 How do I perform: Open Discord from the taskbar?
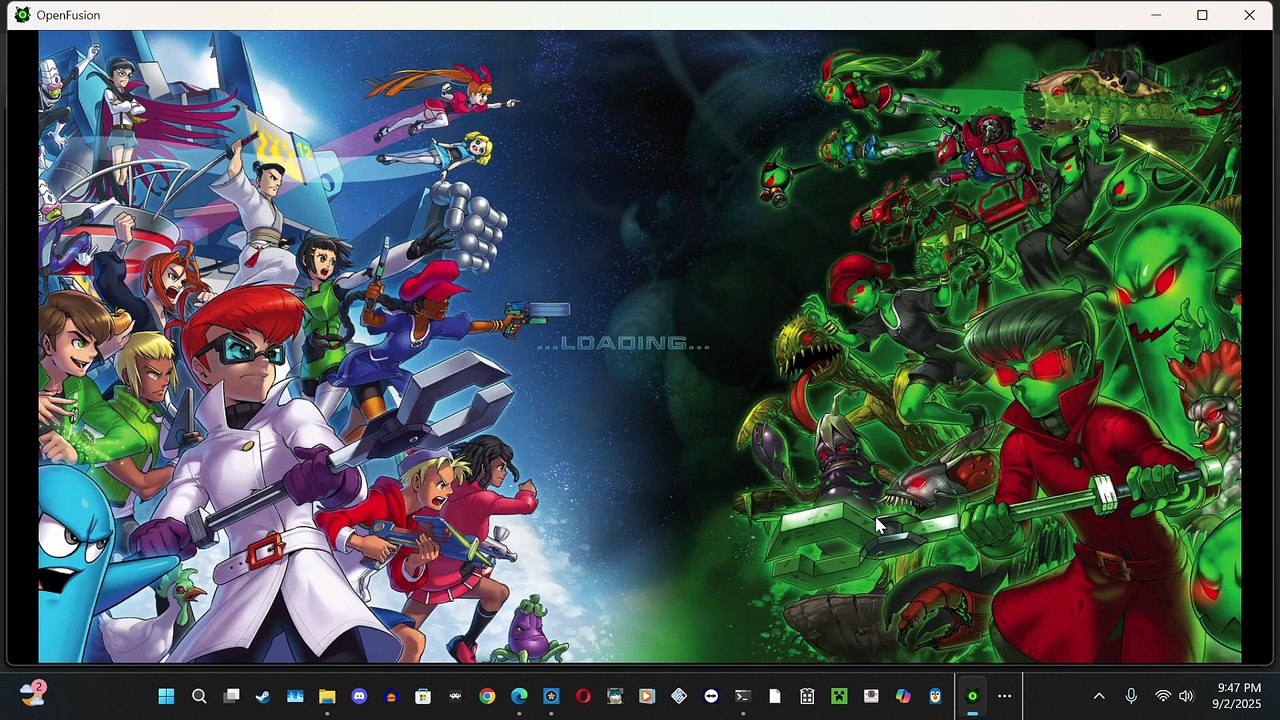pyautogui.click(x=359, y=696)
